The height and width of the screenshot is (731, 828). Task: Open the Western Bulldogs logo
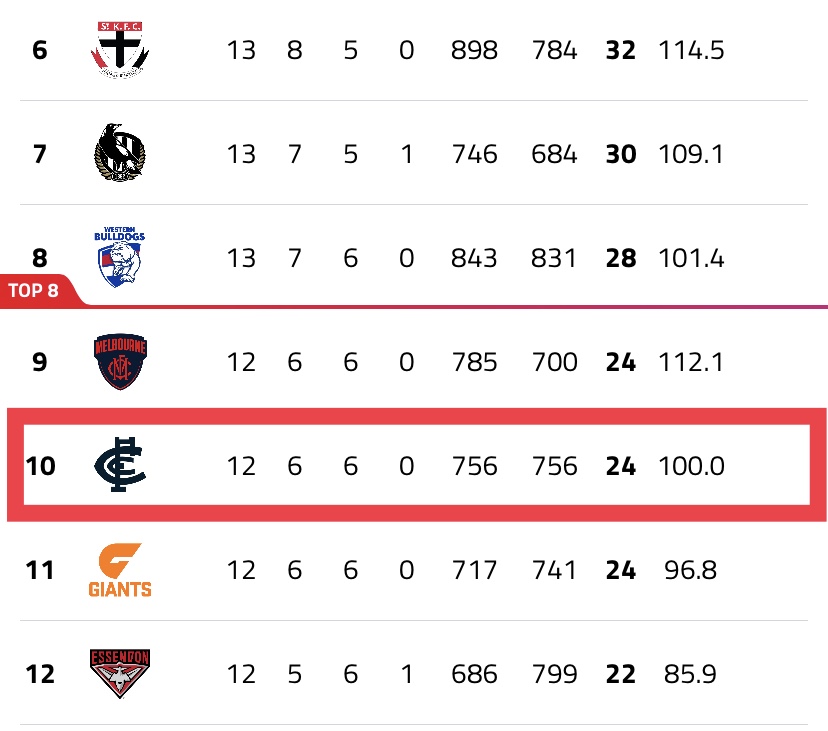pyautogui.click(x=120, y=257)
